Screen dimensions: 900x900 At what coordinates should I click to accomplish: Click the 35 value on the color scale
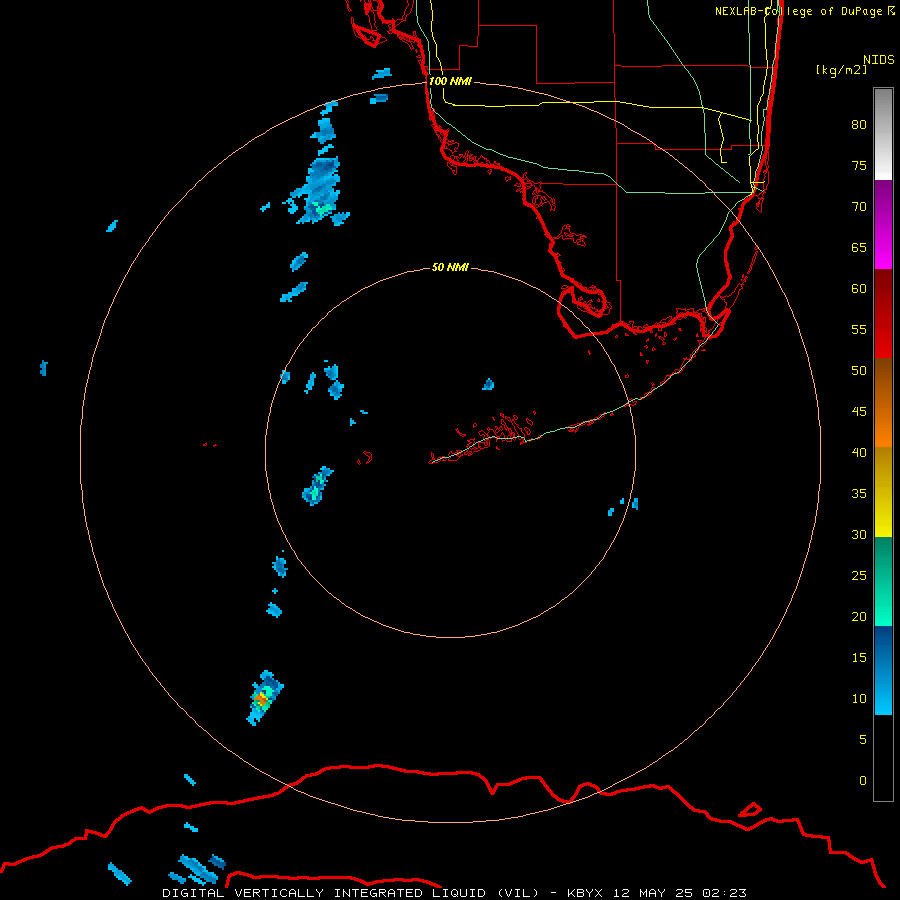(859, 494)
